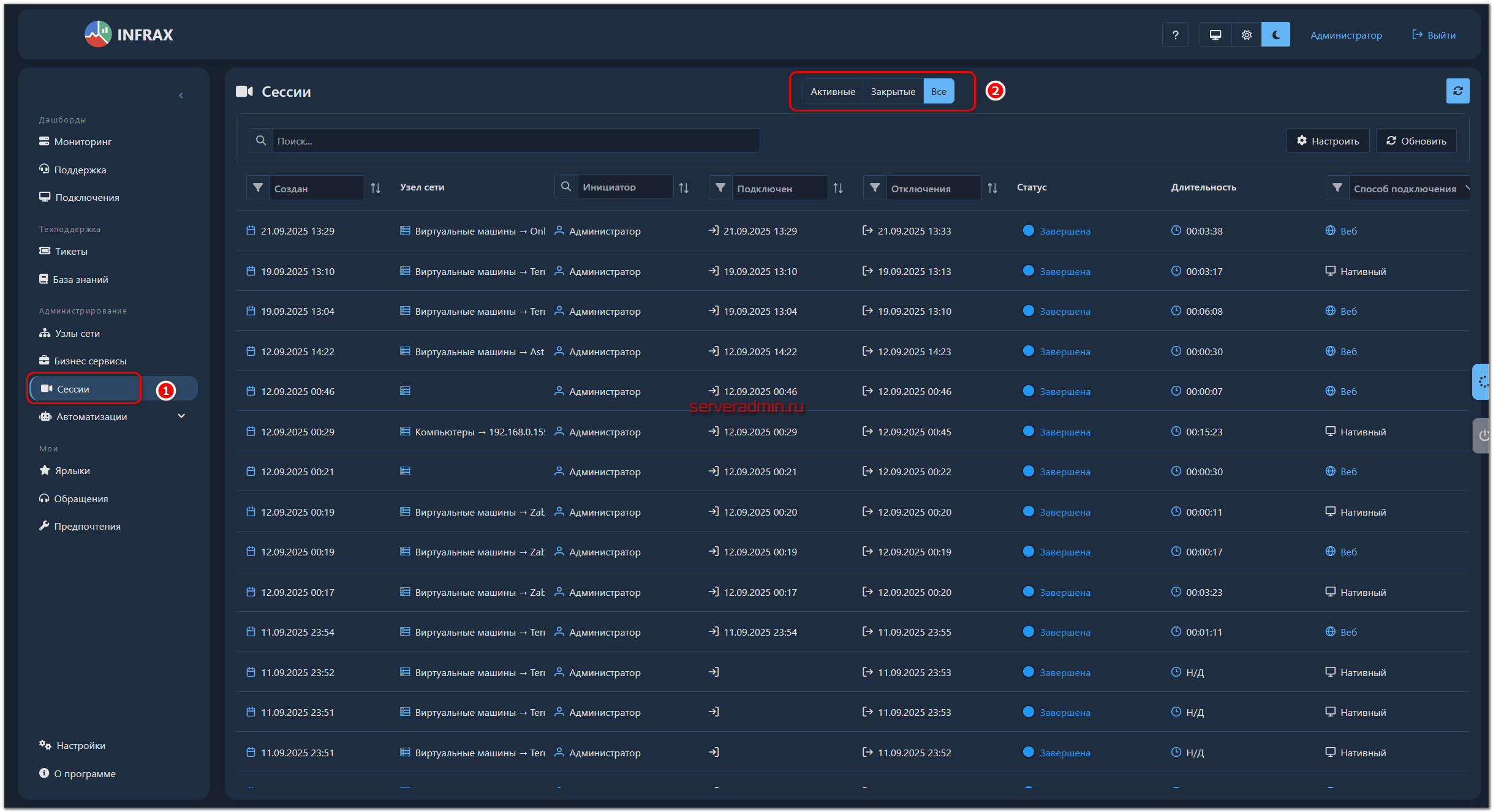Click Завершена status in 11.09.2025 23:51 Н/Д row ending 23:53
The width and height of the screenshot is (1493, 812).
[x=1065, y=712]
